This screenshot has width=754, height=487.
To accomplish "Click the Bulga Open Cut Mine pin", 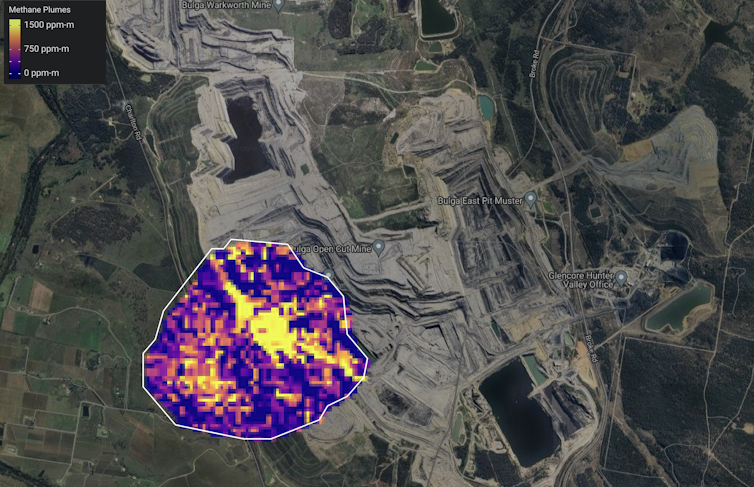I will point(379,246).
